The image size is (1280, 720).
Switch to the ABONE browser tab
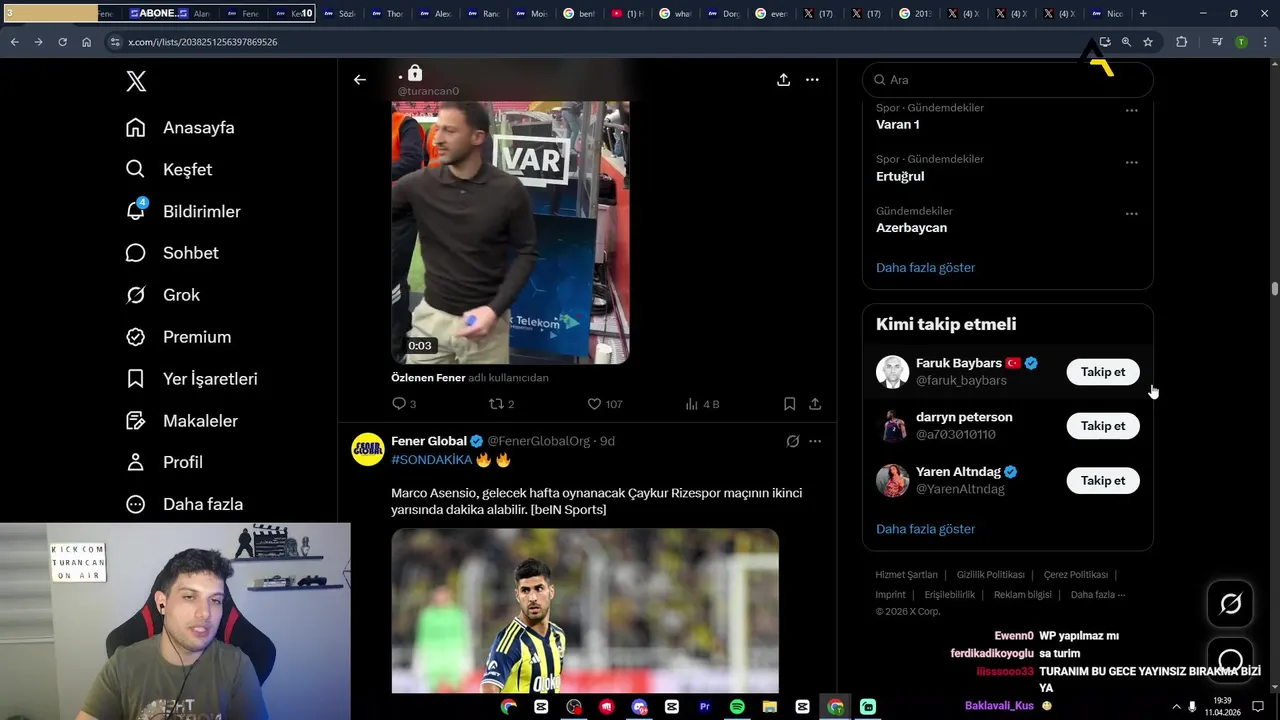point(158,13)
